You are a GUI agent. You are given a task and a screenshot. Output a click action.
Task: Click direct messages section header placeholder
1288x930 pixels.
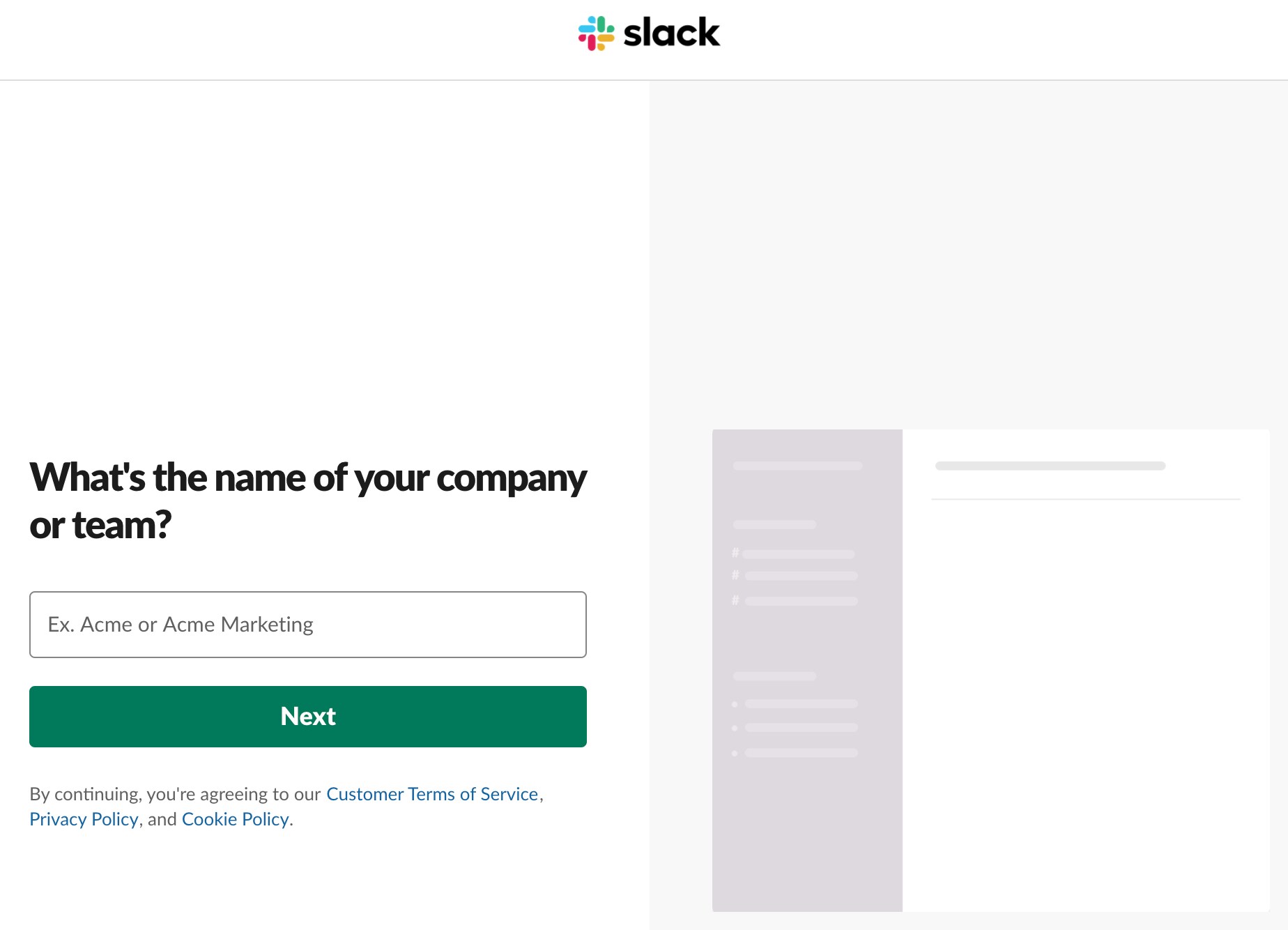pyautogui.click(x=774, y=676)
